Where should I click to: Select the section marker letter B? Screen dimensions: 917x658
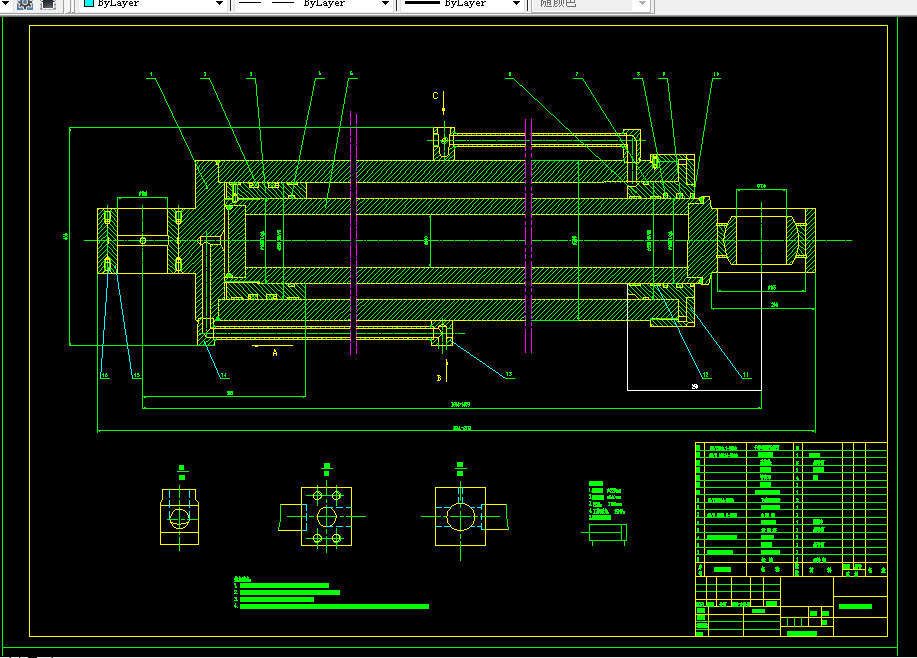(439, 378)
